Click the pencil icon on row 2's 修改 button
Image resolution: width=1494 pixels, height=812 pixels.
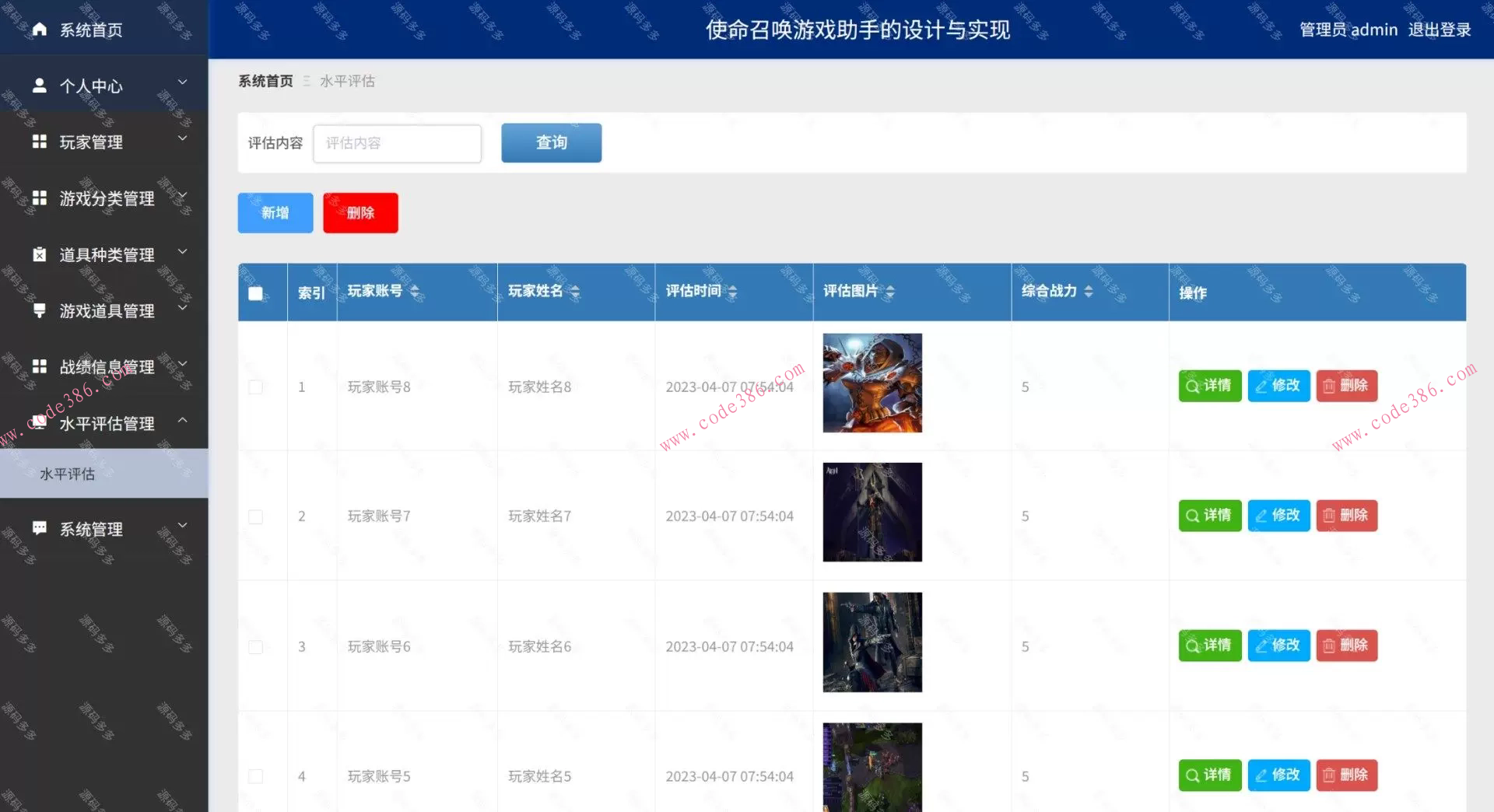[x=1261, y=515]
